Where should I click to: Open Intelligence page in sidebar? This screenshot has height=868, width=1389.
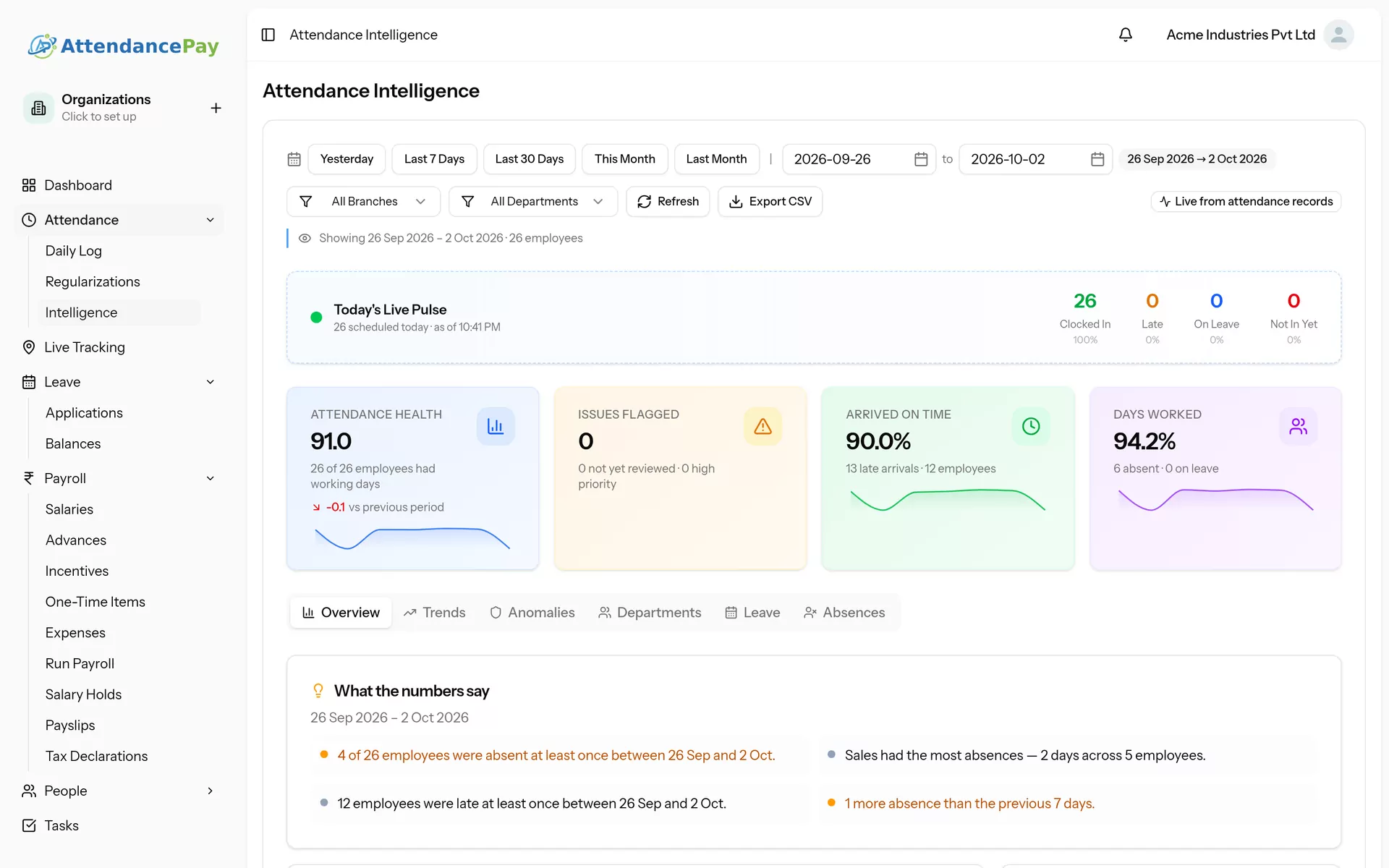pyautogui.click(x=119, y=312)
